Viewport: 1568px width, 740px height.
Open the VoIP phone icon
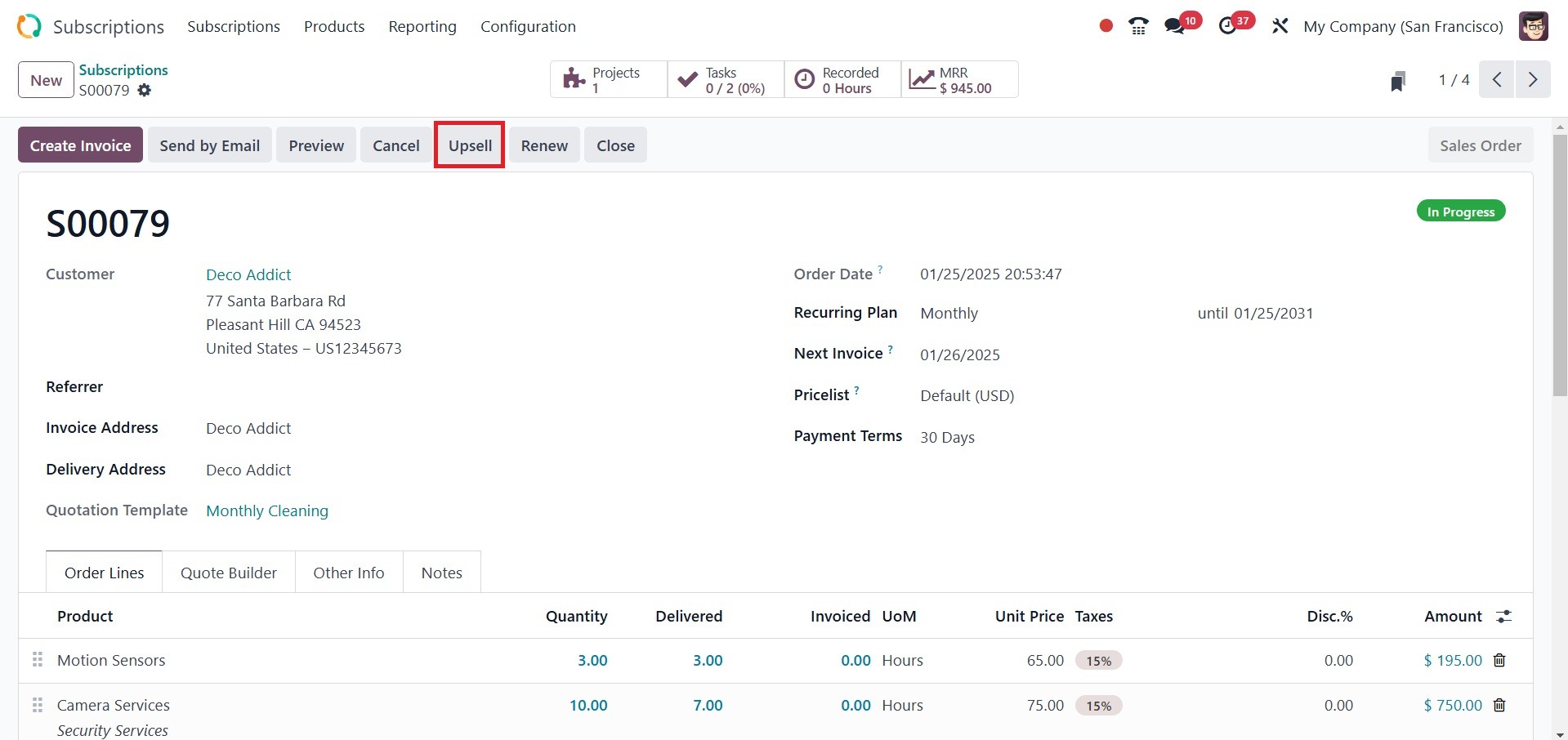1138,26
